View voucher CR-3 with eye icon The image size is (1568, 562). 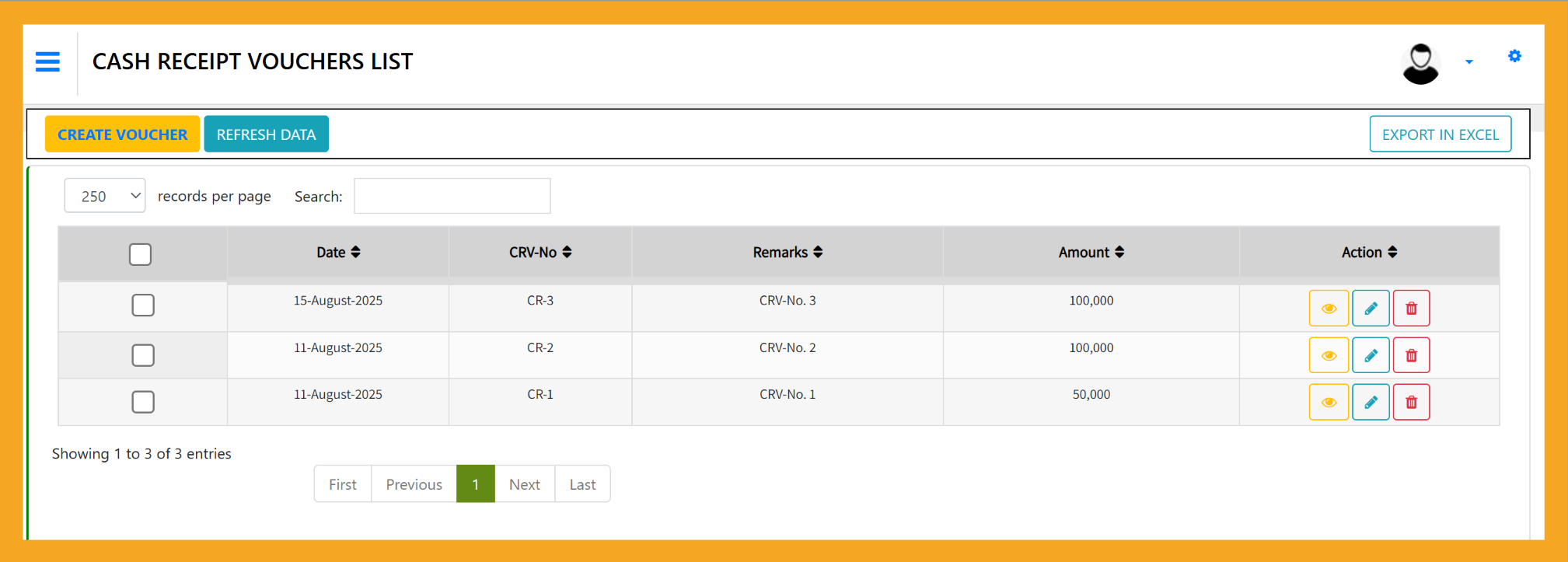tap(1329, 309)
